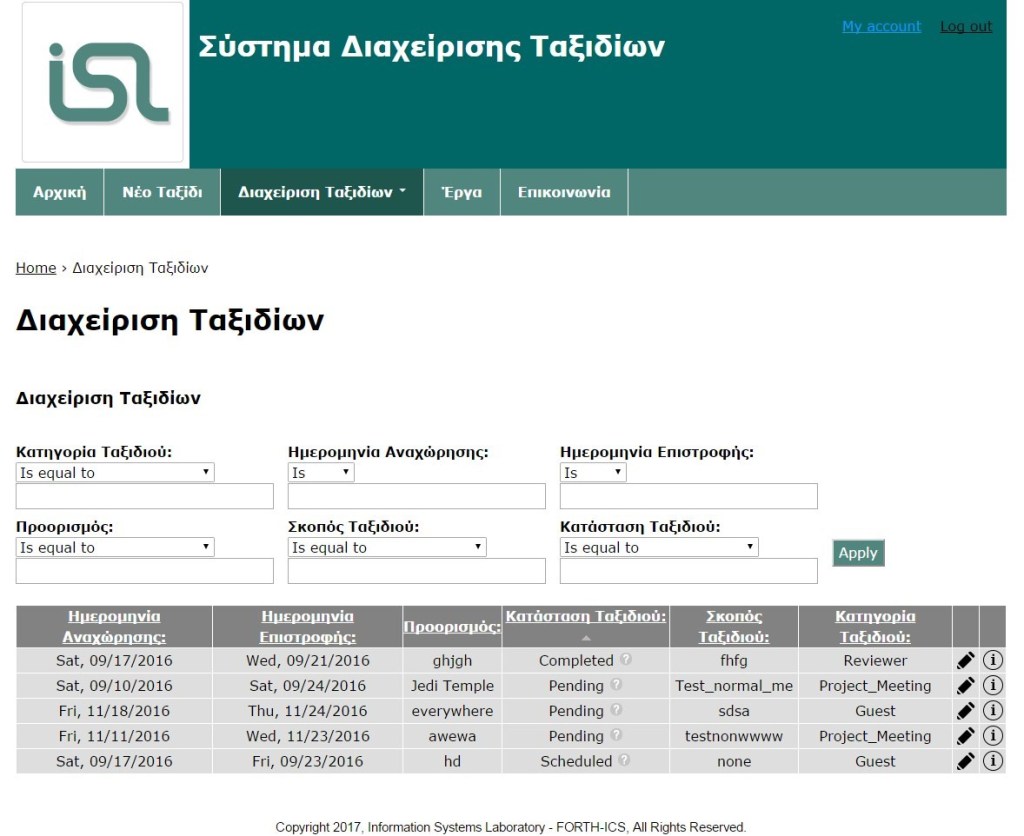Expand the Διαχείριση Ταξιδιών menu
The width and height of the screenshot is (1024, 836).
click(322, 192)
